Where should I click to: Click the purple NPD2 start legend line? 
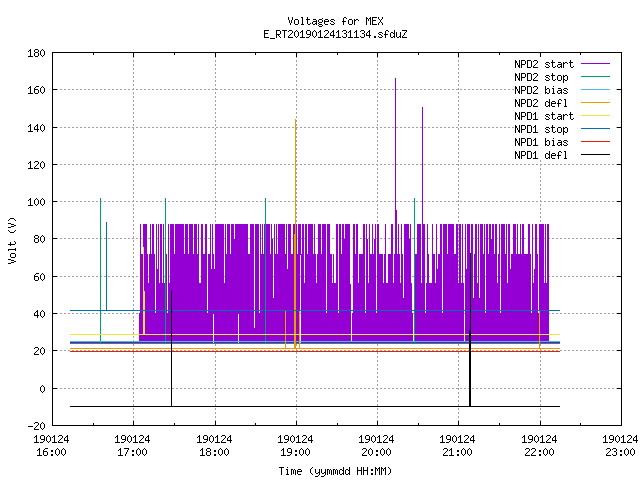595,64
